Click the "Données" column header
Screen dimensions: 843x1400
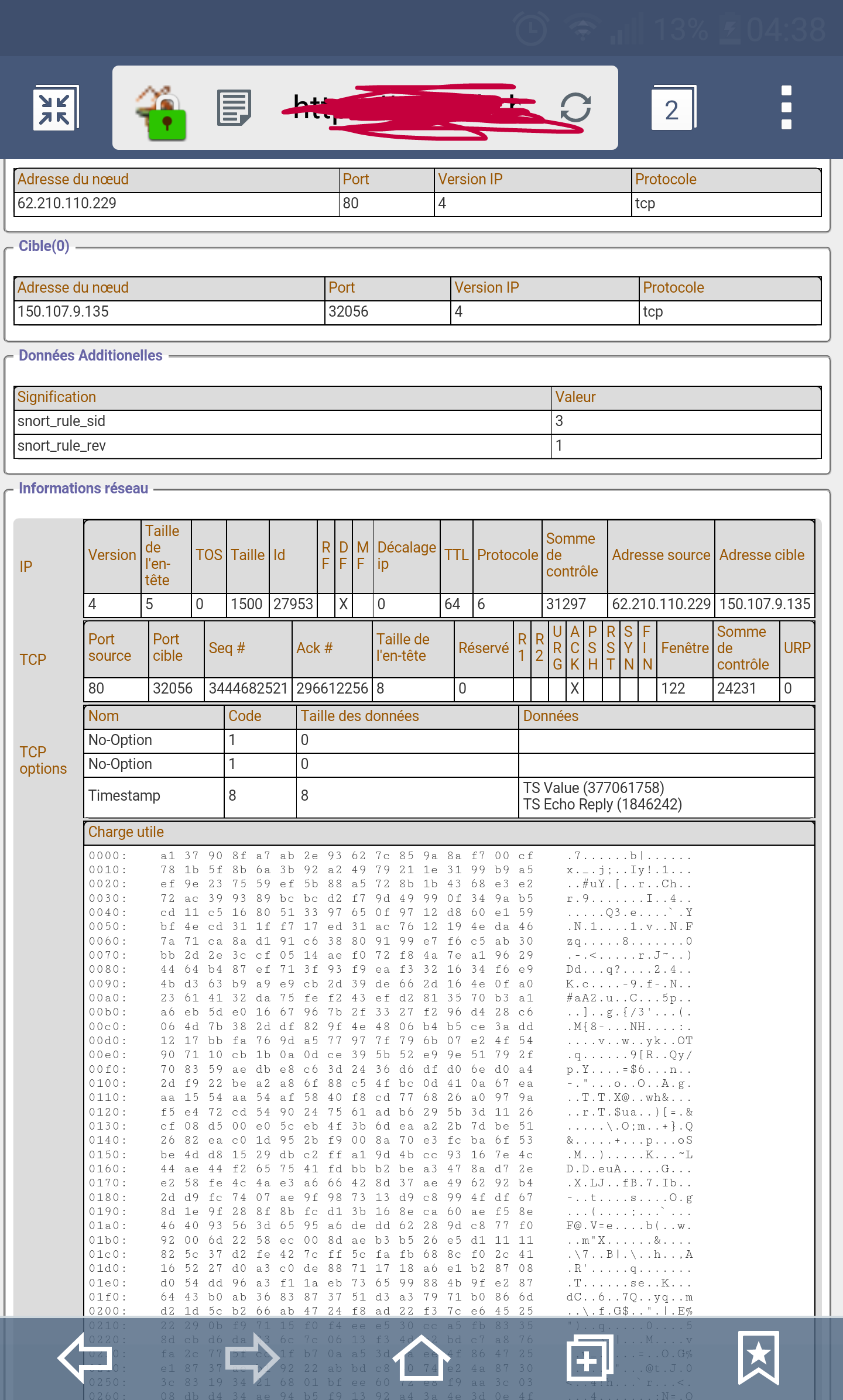(x=667, y=716)
